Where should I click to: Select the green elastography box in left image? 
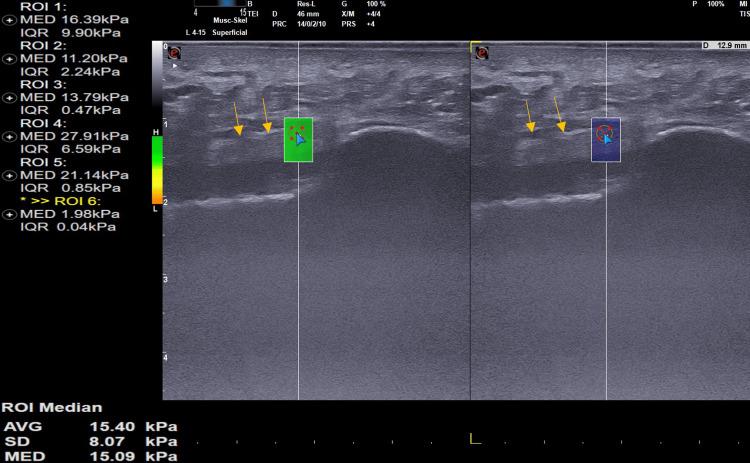[x=298, y=140]
